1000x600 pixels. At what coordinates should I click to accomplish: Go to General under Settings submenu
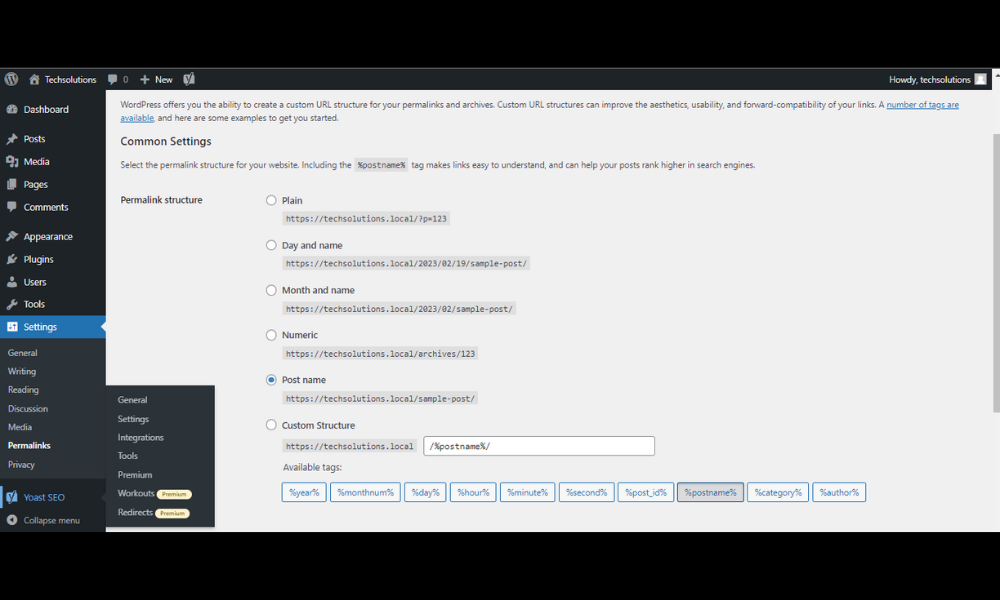22,353
